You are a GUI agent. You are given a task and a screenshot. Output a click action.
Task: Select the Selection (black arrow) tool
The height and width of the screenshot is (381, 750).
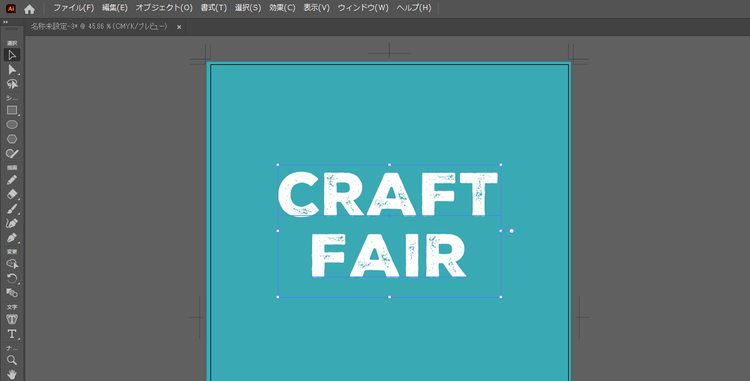pyautogui.click(x=12, y=55)
